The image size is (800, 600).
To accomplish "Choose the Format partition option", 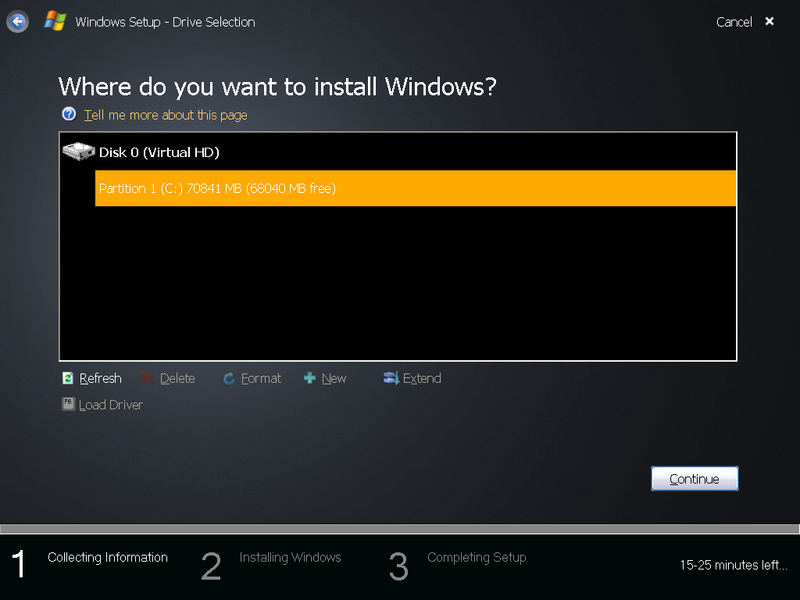I will click(x=261, y=379).
